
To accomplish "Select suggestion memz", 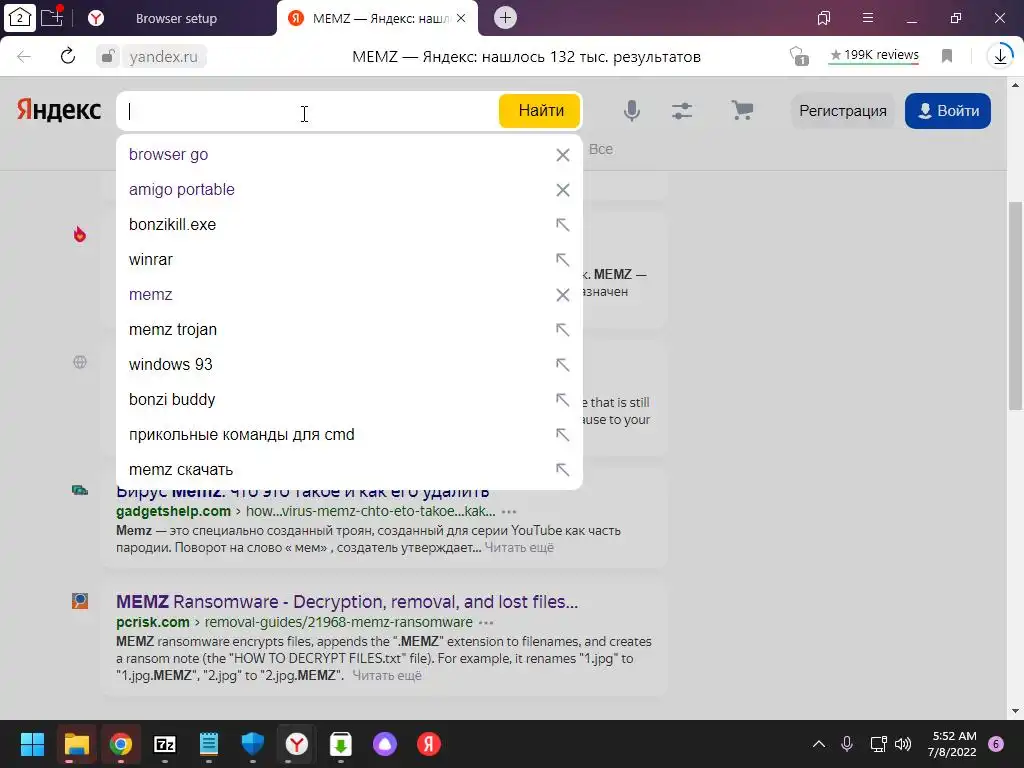I will 151,295.
